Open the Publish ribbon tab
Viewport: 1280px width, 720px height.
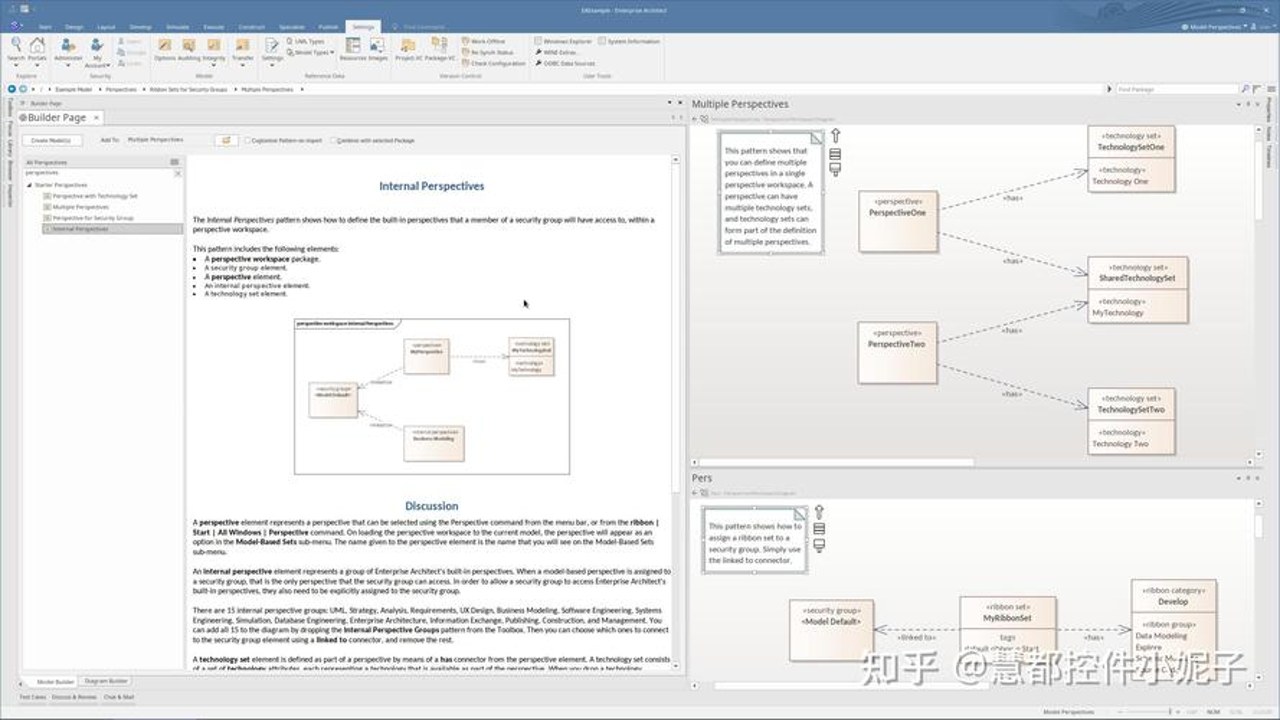pos(328,27)
